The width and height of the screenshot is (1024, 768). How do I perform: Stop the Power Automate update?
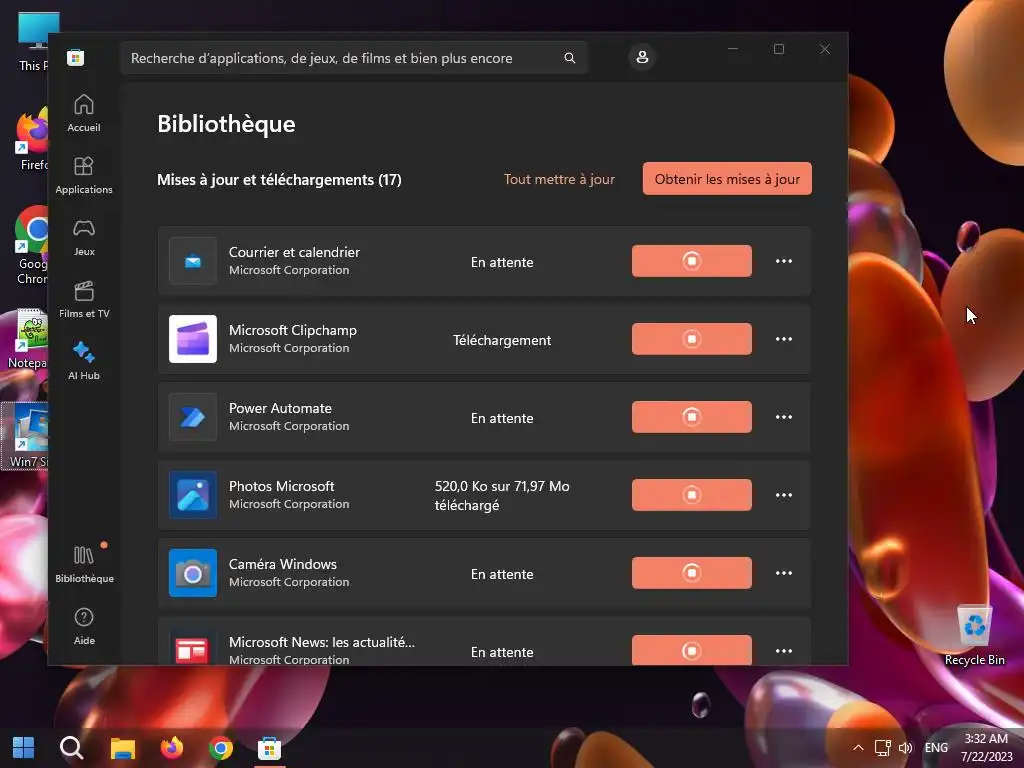[x=692, y=417]
